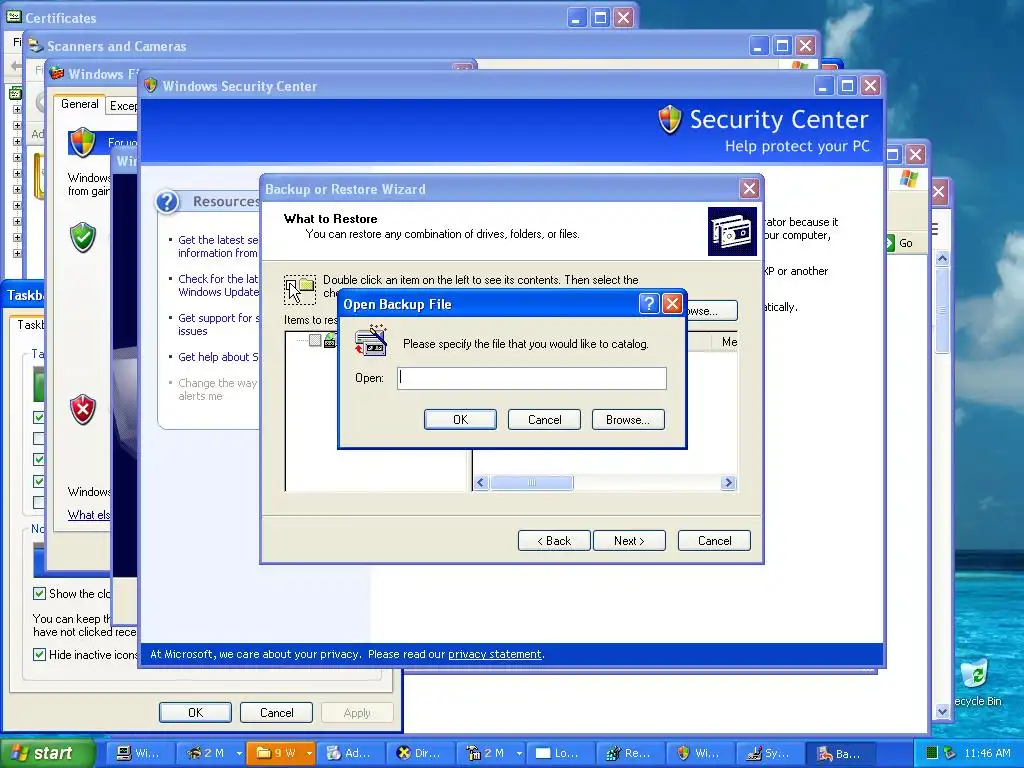Expand the last plus node in the Certificates tree
Screen dimensions: 1024x768
tap(17, 253)
